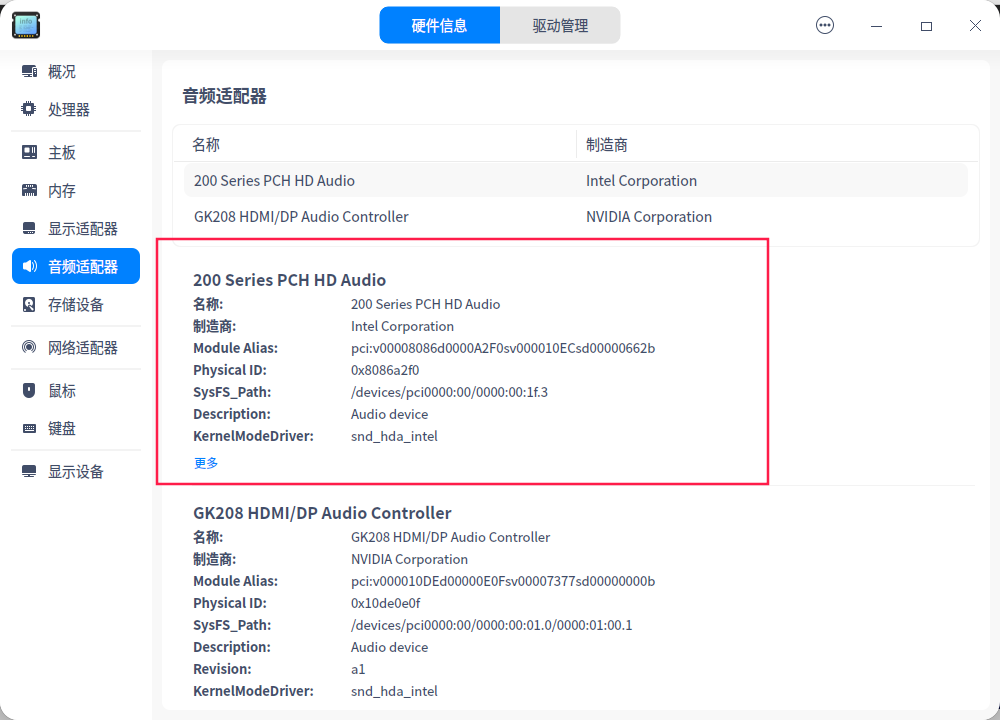Screen dimensions: 1000x720
Task: Click the 更多 link under 200 Series PCH
Action: 205,462
